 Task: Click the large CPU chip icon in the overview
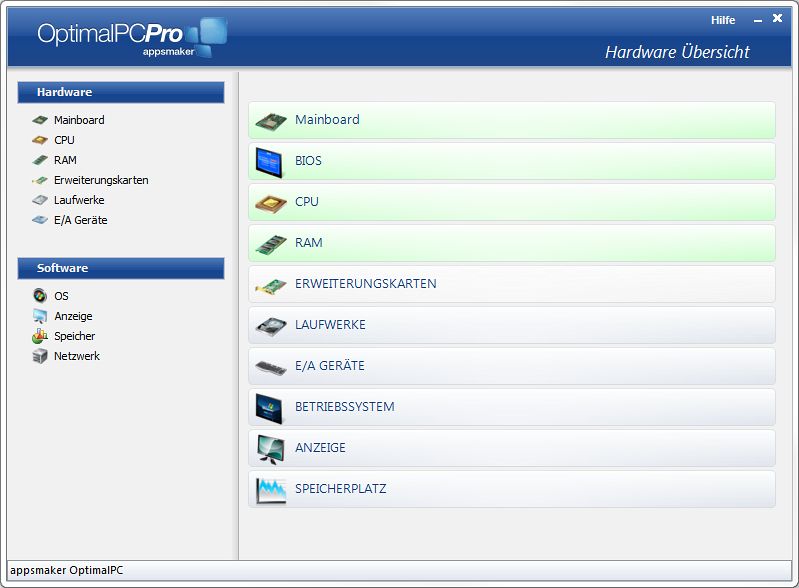point(271,203)
